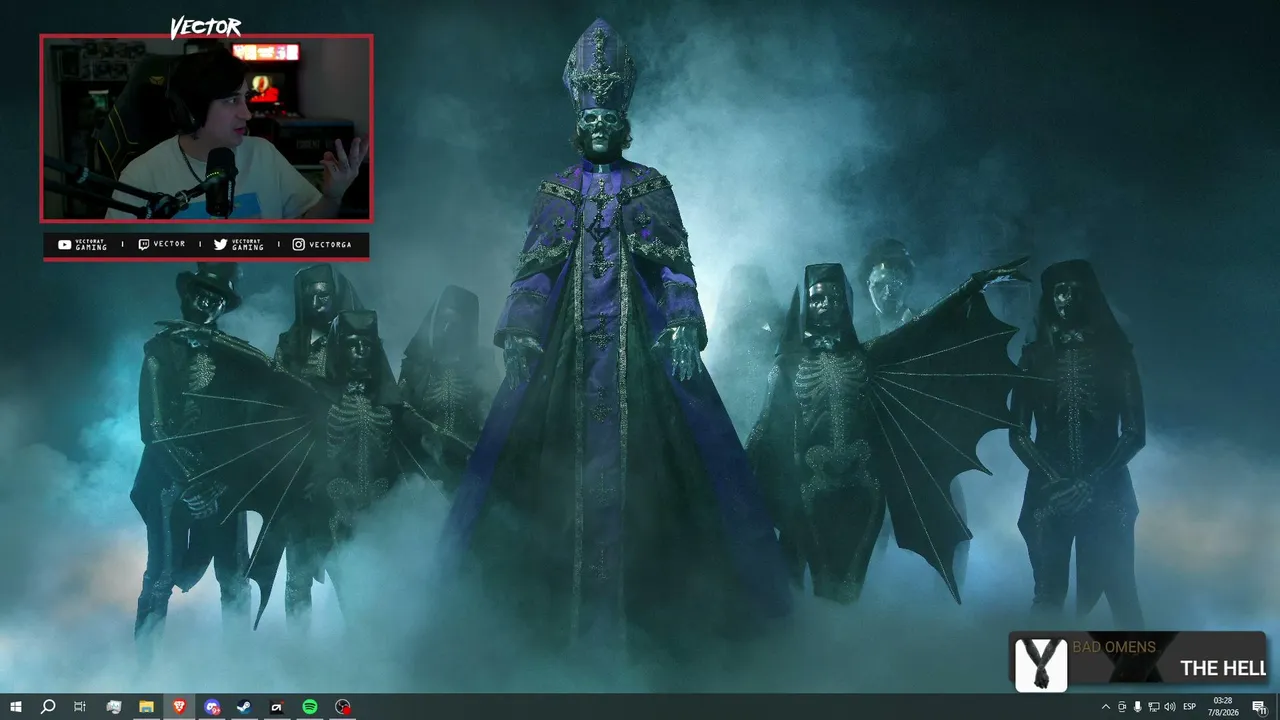
Task: Open the pinned app left of File Explorer
Action: (114, 707)
